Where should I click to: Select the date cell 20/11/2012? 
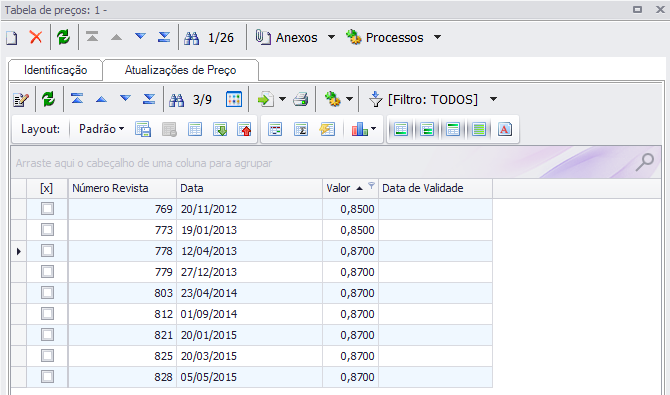pyautogui.click(x=250, y=209)
